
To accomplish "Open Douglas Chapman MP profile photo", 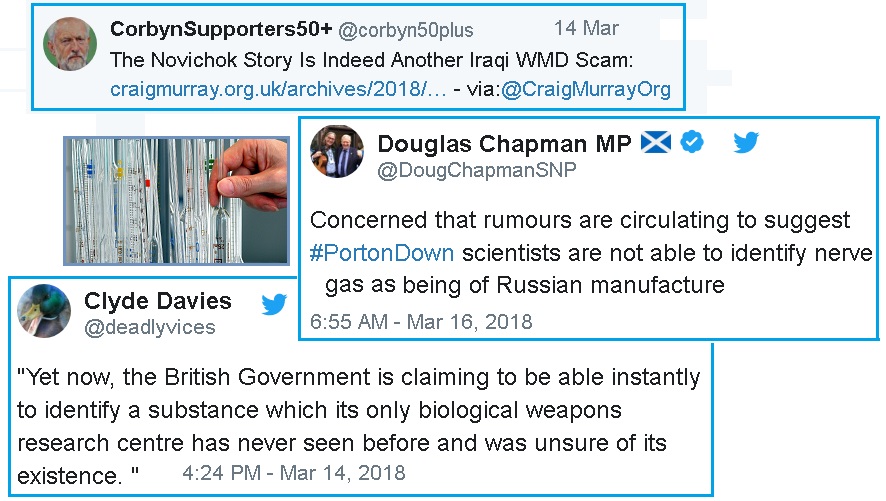I will pyautogui.click(x=337, y=151).
